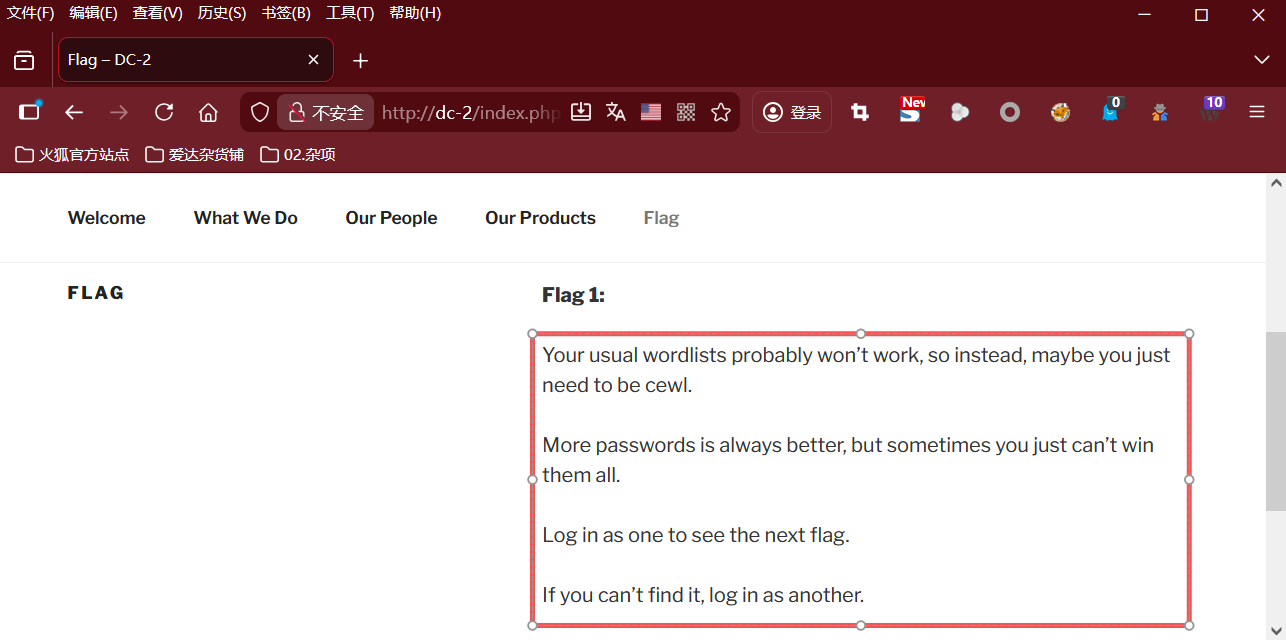The height and width of the screenshot is (640, 1286).
Task: Open the 编辑(E) menu
Action: click(x=93, y=13)
